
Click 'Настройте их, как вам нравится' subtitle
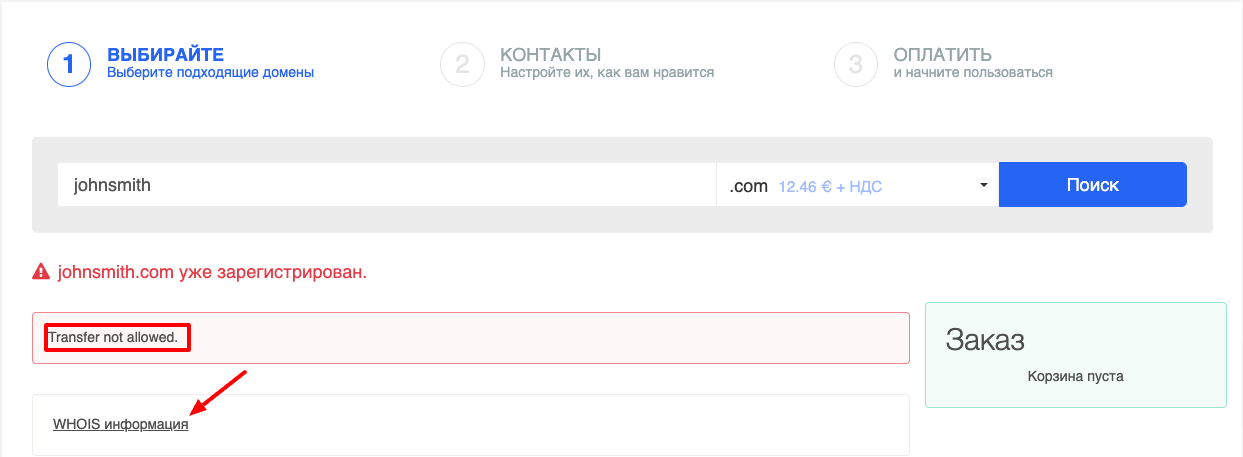607,73
